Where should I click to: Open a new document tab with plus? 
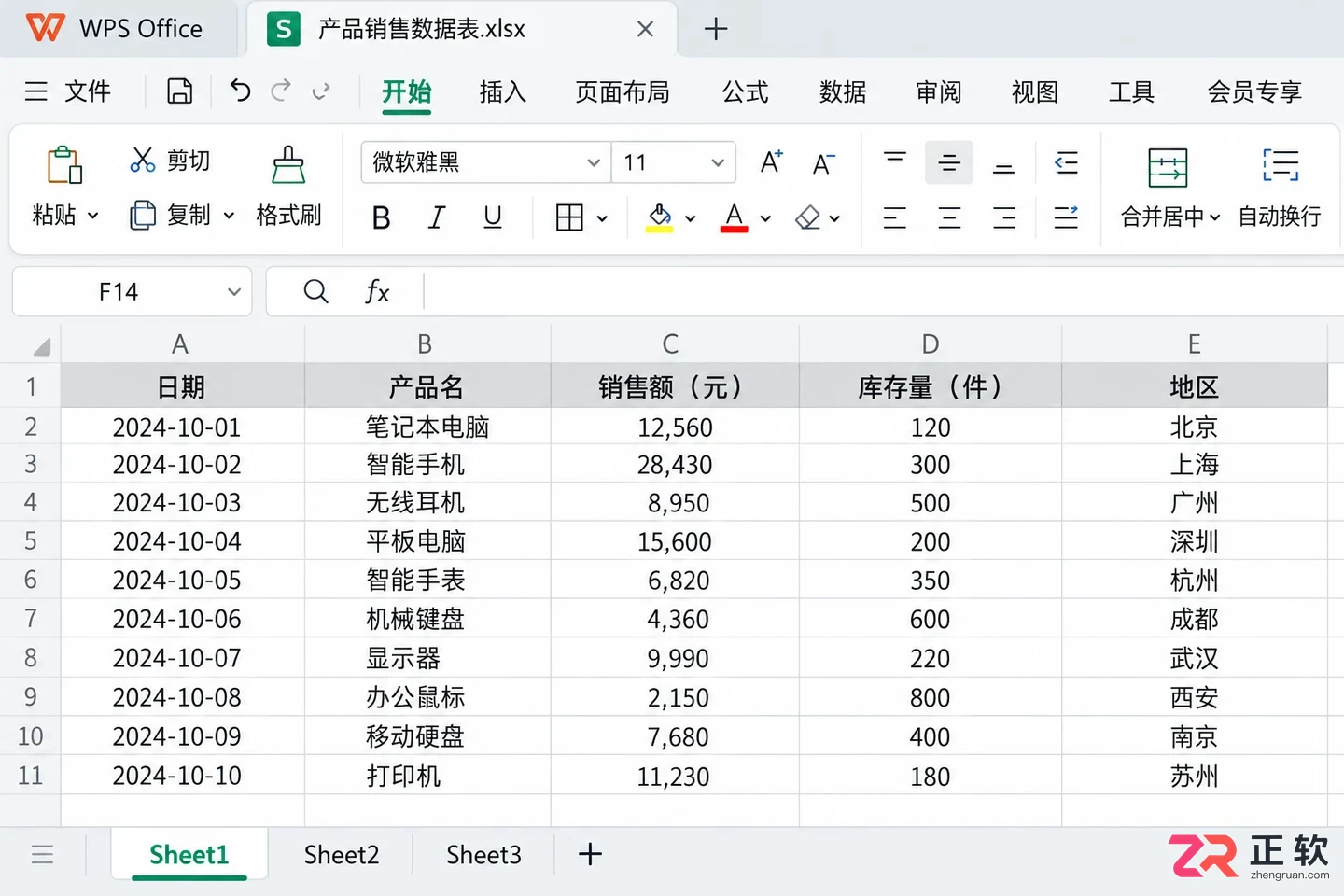(x=716, y=29)
